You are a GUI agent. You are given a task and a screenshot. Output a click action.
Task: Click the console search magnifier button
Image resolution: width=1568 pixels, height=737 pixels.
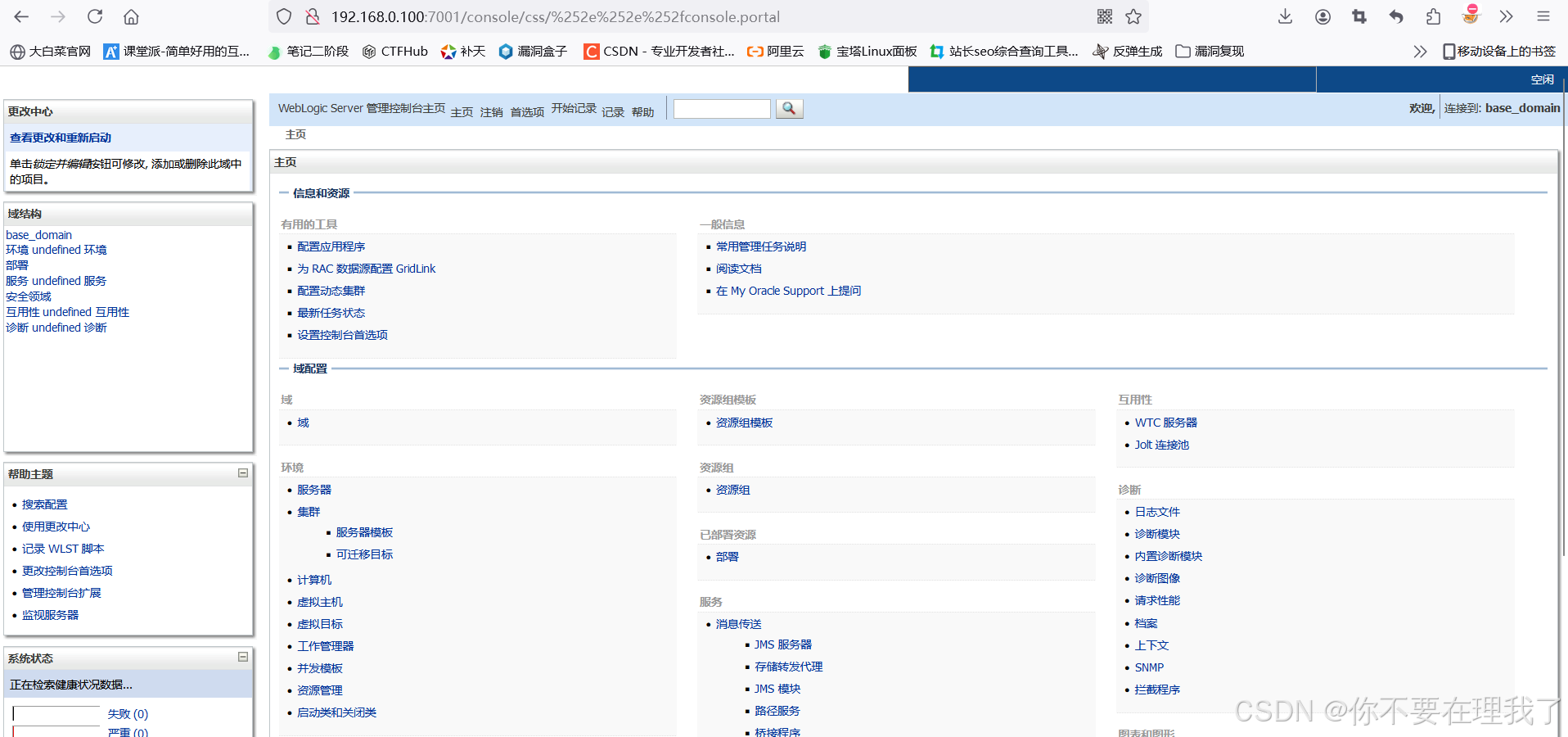click(789, 108)
